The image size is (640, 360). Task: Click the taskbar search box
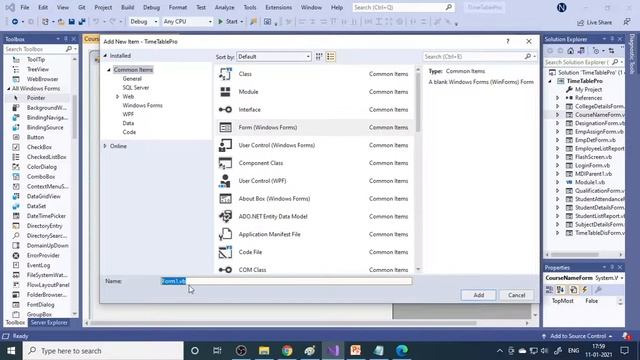pos(103,351)
